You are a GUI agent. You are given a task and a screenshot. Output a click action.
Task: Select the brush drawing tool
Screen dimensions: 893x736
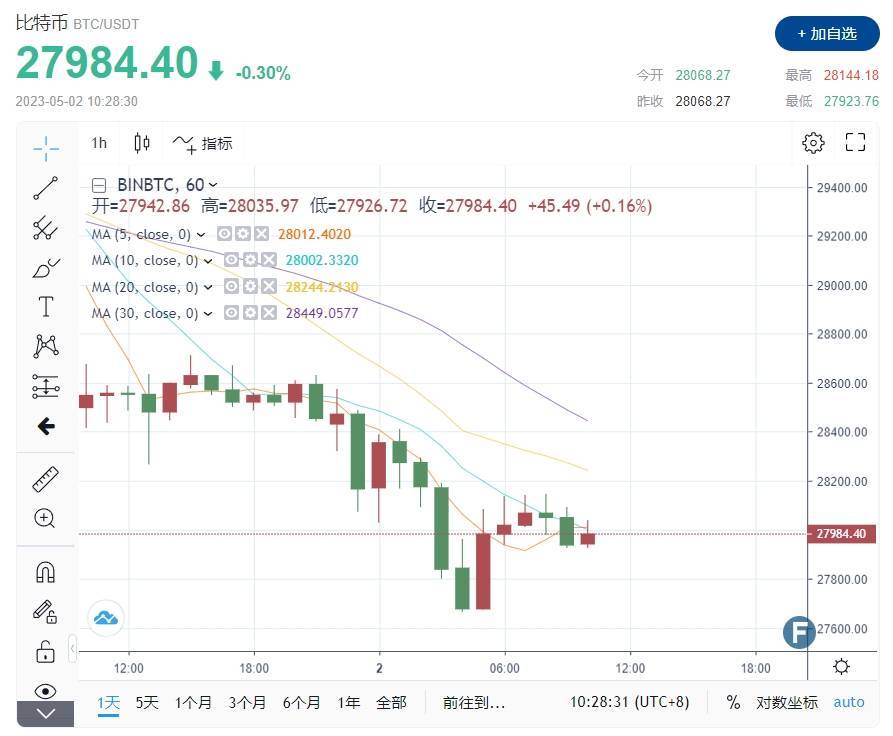[46, 268]
